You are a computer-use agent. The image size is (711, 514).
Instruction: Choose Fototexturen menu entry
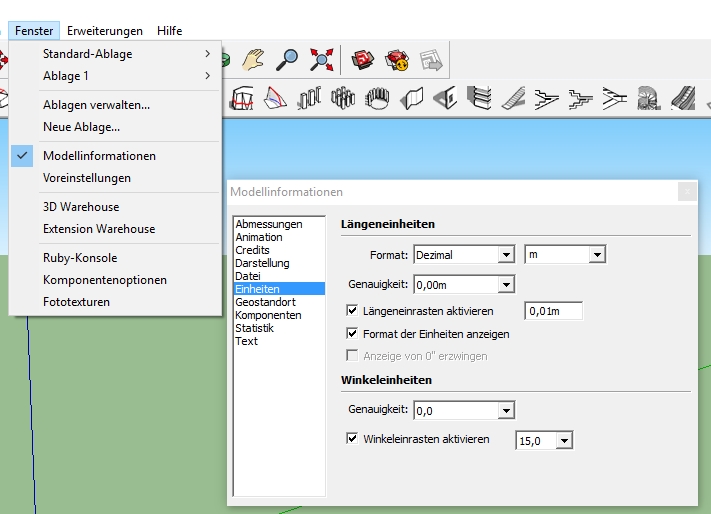tap(115, 302)
